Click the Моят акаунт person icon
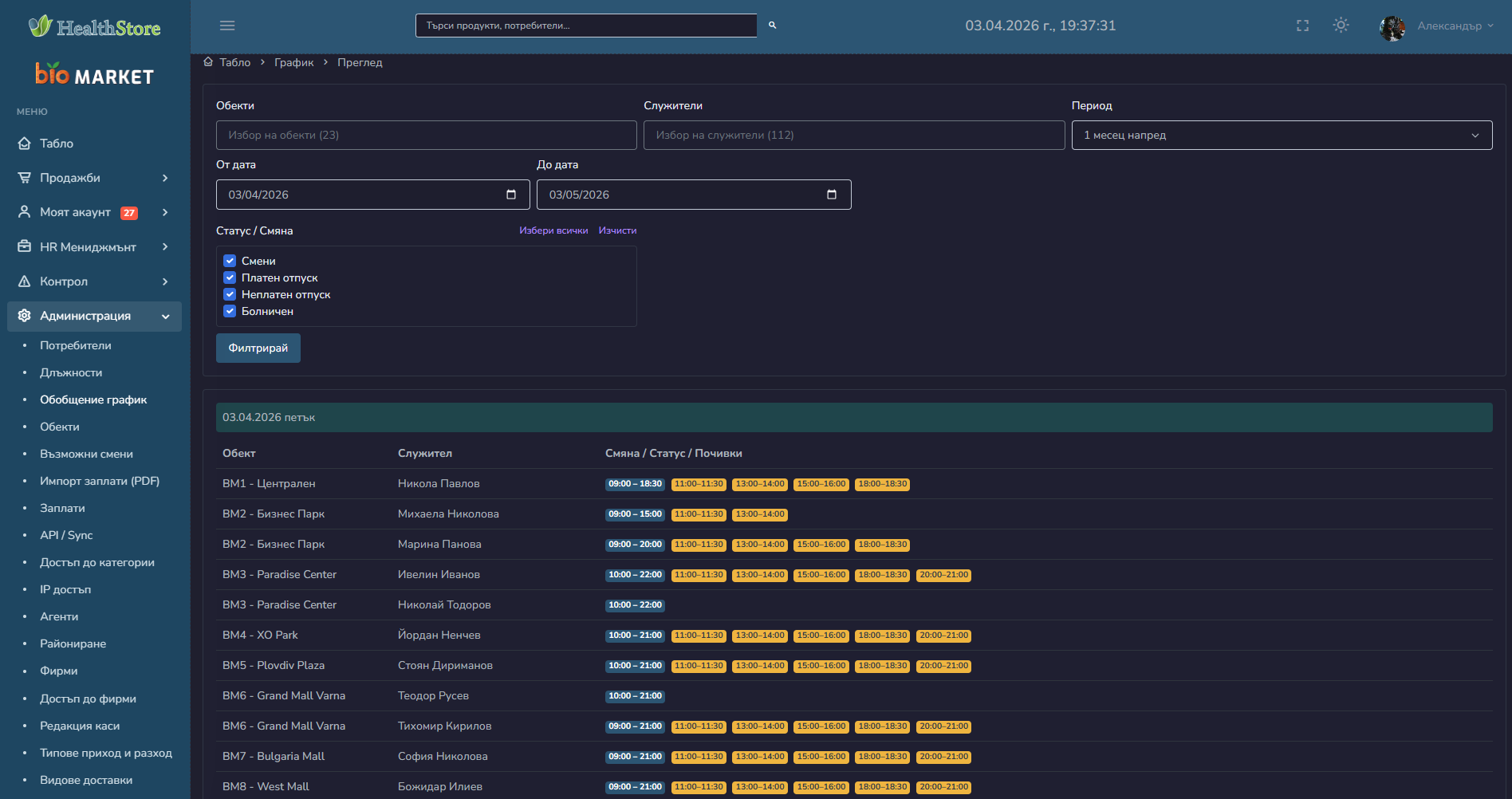1512x799 pixels. 25,212
